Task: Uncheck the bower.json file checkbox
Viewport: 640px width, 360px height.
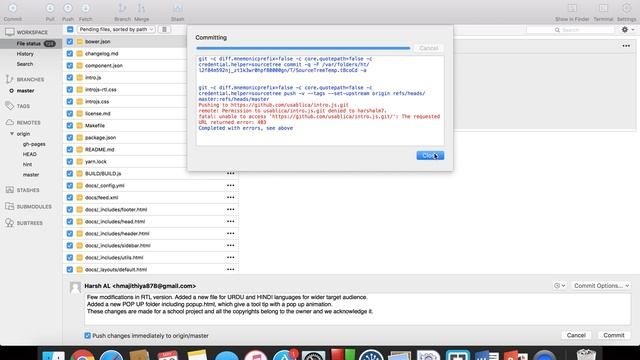Action: coord(70,42)
